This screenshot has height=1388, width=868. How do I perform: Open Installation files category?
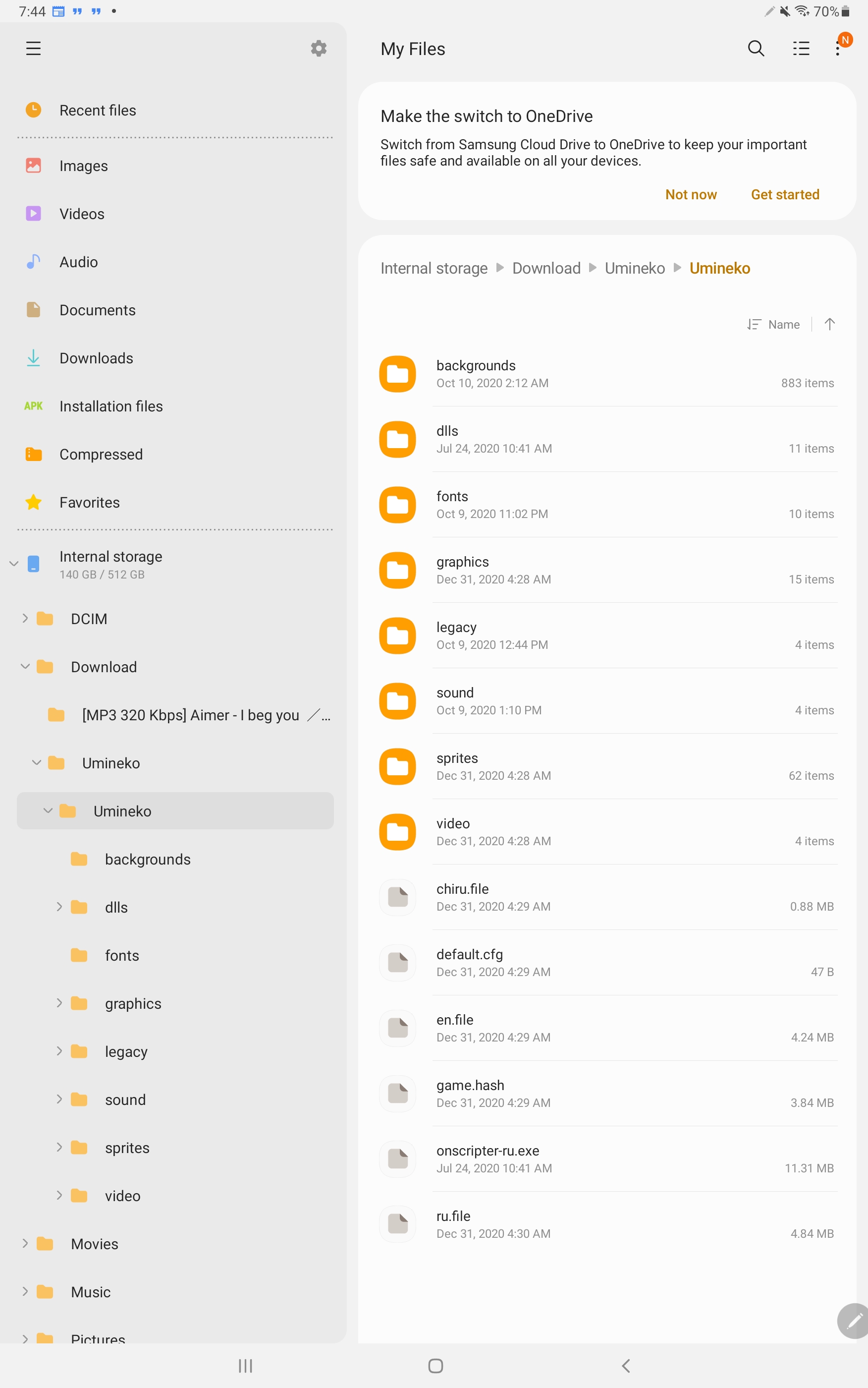coord(175,406)
